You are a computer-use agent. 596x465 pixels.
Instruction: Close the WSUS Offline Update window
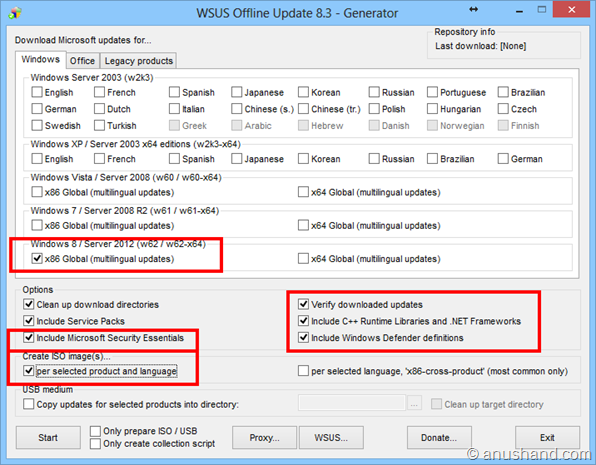click(571, 10)
